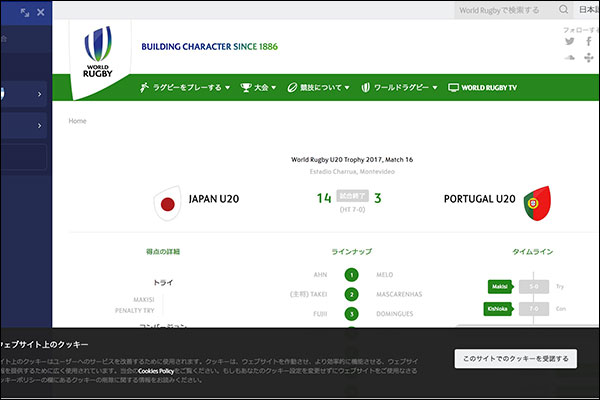Image resolution: width=600 pixels, height=400 pixels.
Task: Open the ワールドラグビー menu
Action: tap(400, 88)
